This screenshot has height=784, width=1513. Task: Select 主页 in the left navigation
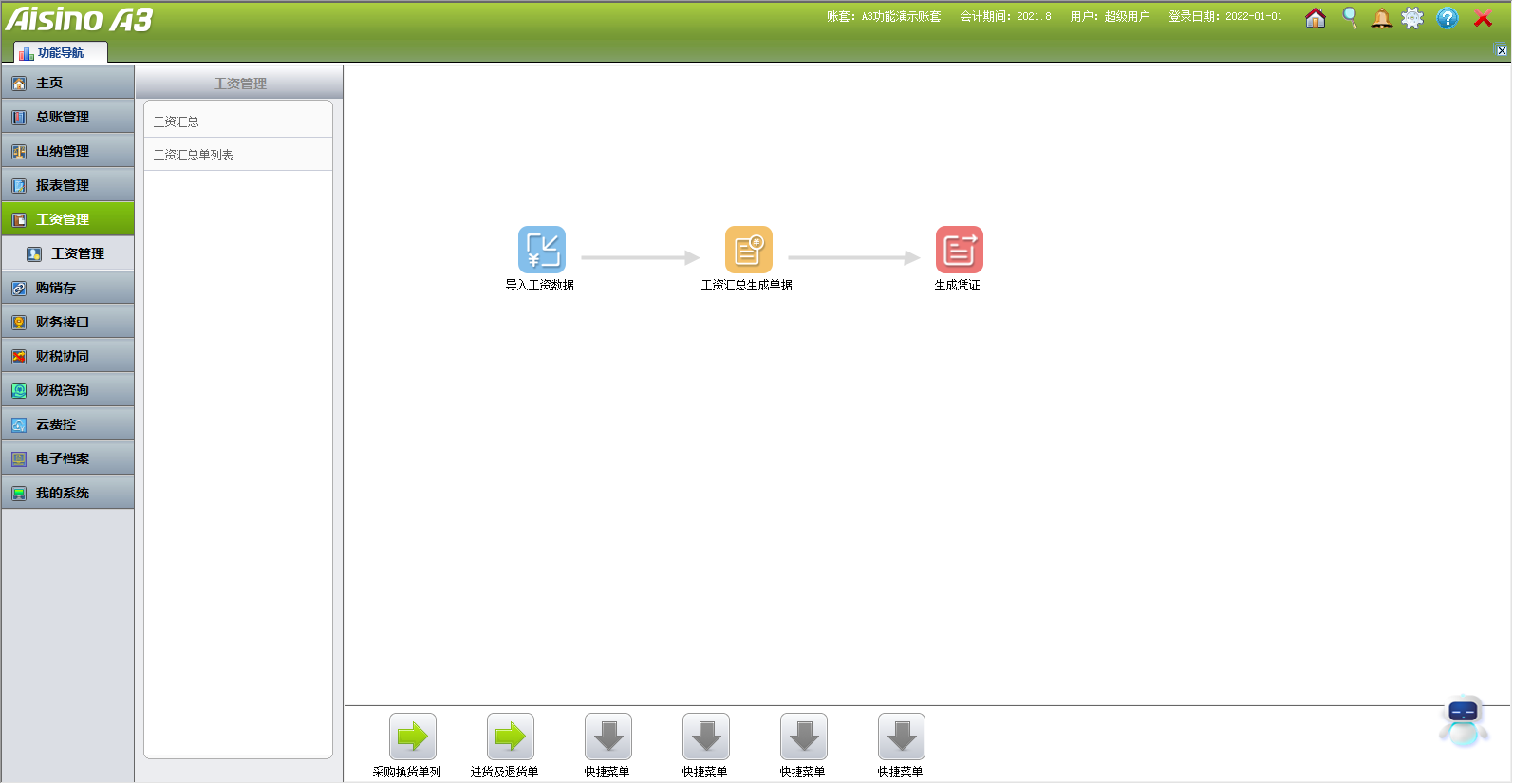click(x=67, y=83)
